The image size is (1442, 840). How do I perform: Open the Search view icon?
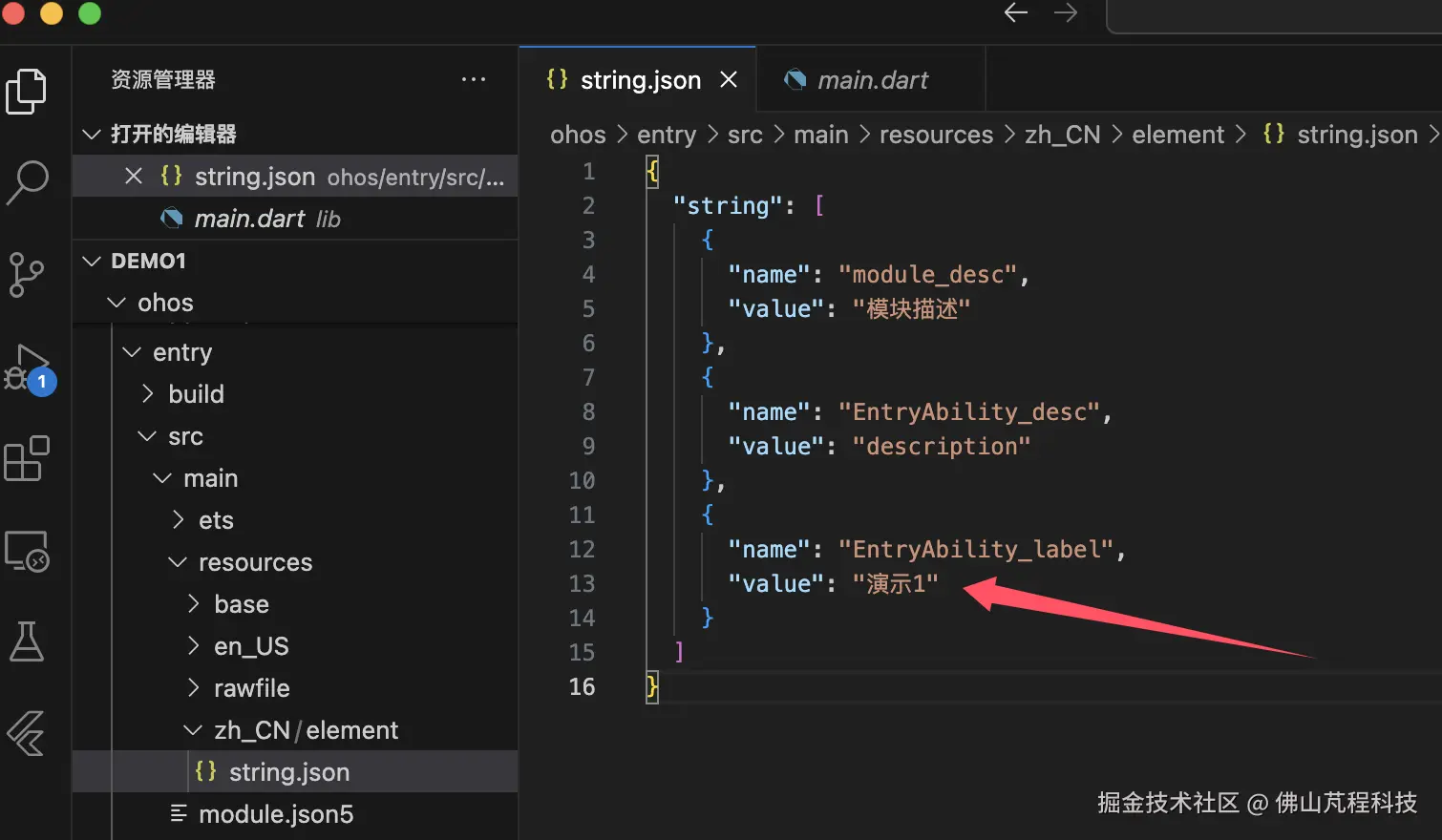(27, 181)
